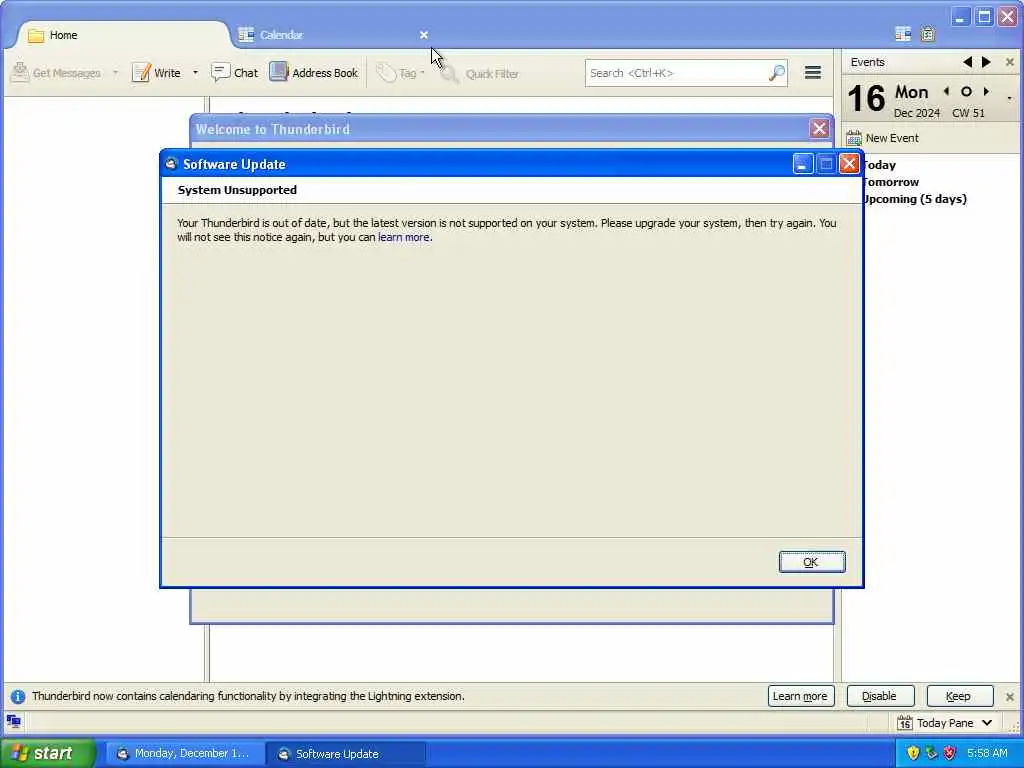This screenshot has height=768, width=1024.
Task: Expand the Write button dropdown arrow
Action: click(x=195, y=72)
